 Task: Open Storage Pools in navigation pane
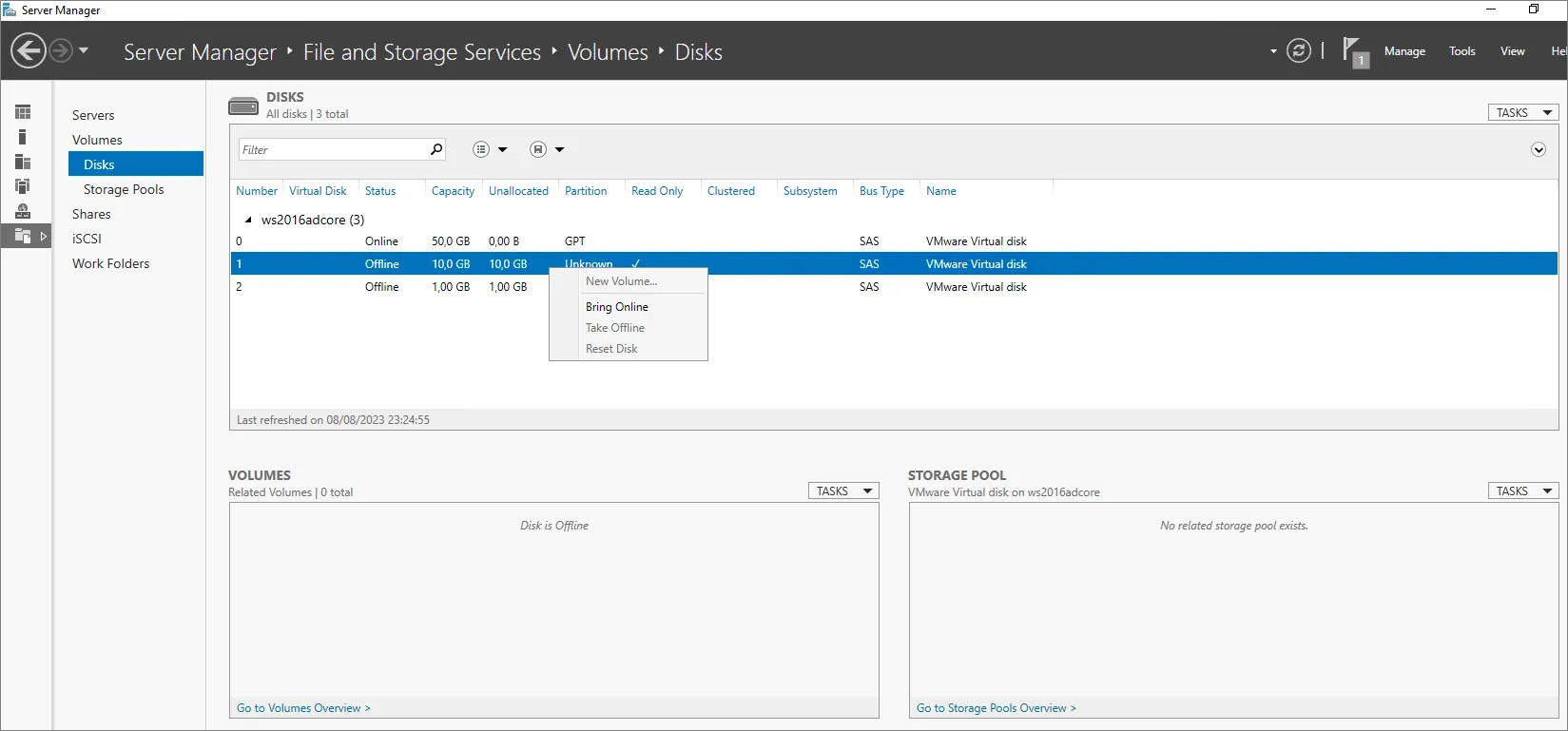coord(124,189)
